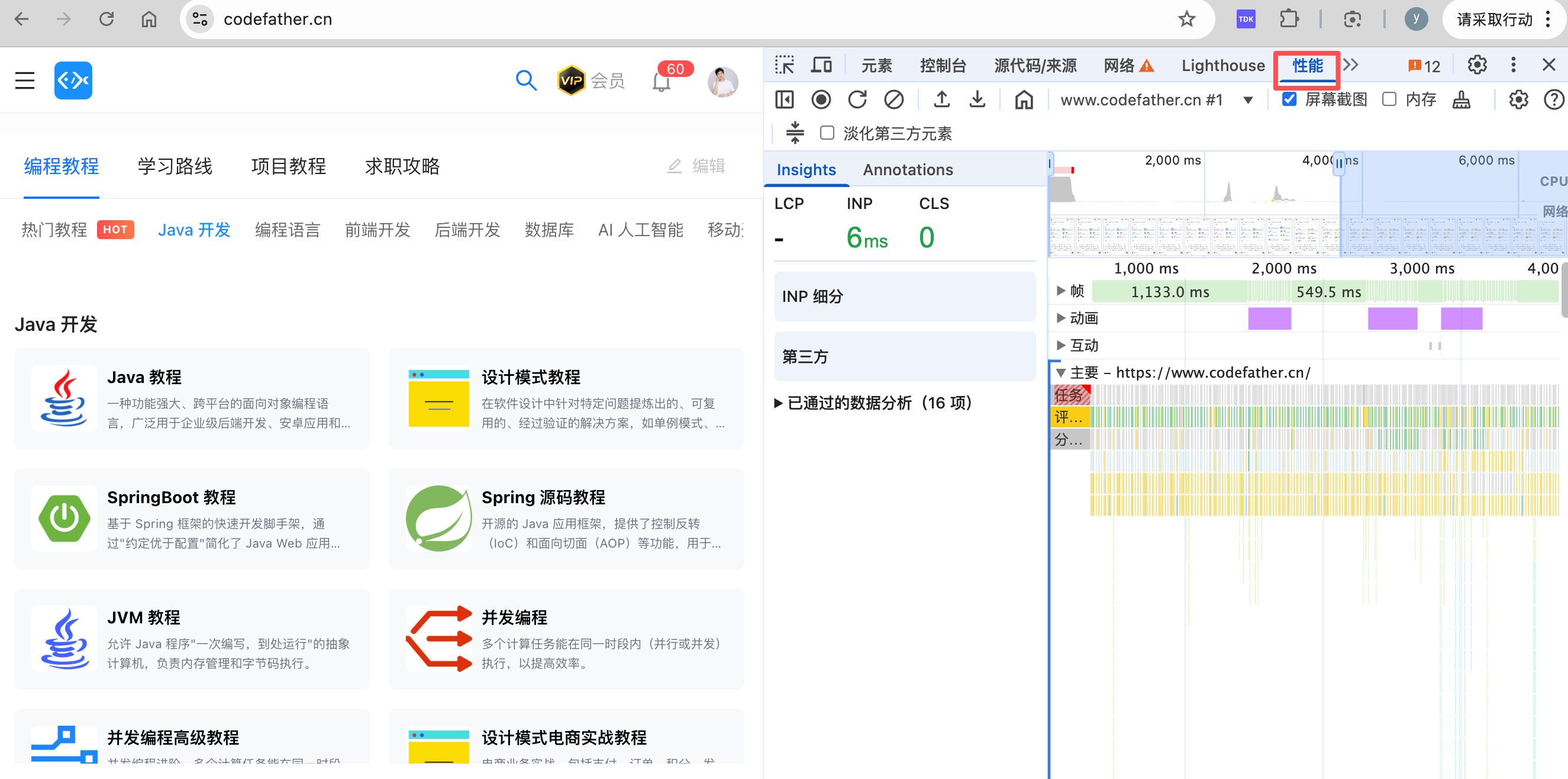Click the collect garbage broom icon
Viewport: 1568px width, 779px height.
[1461, 99]
